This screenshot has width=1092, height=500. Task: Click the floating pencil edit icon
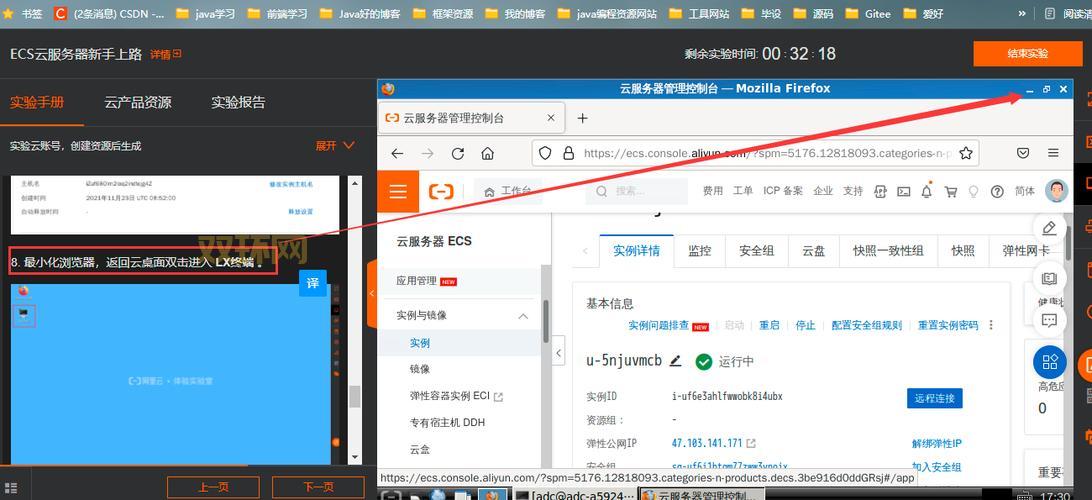coord(1049,228)
